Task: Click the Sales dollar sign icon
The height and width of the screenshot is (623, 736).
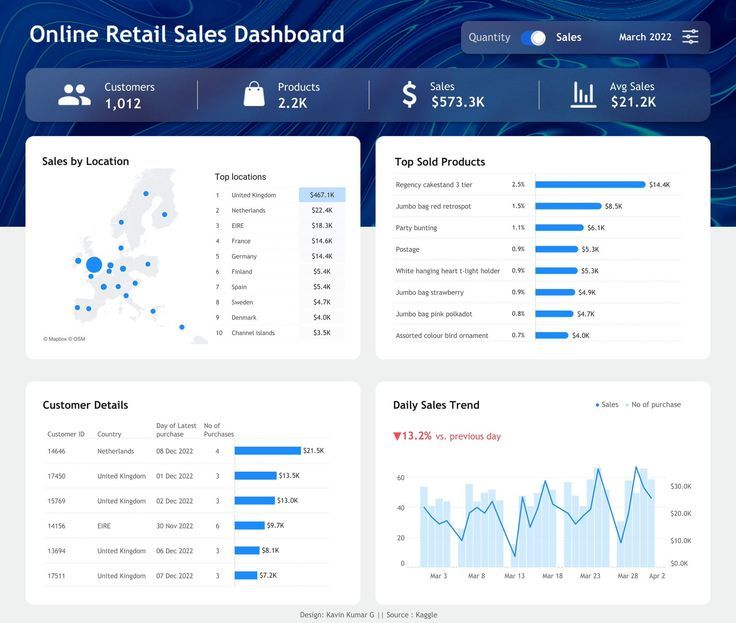Action: (409, 95)
